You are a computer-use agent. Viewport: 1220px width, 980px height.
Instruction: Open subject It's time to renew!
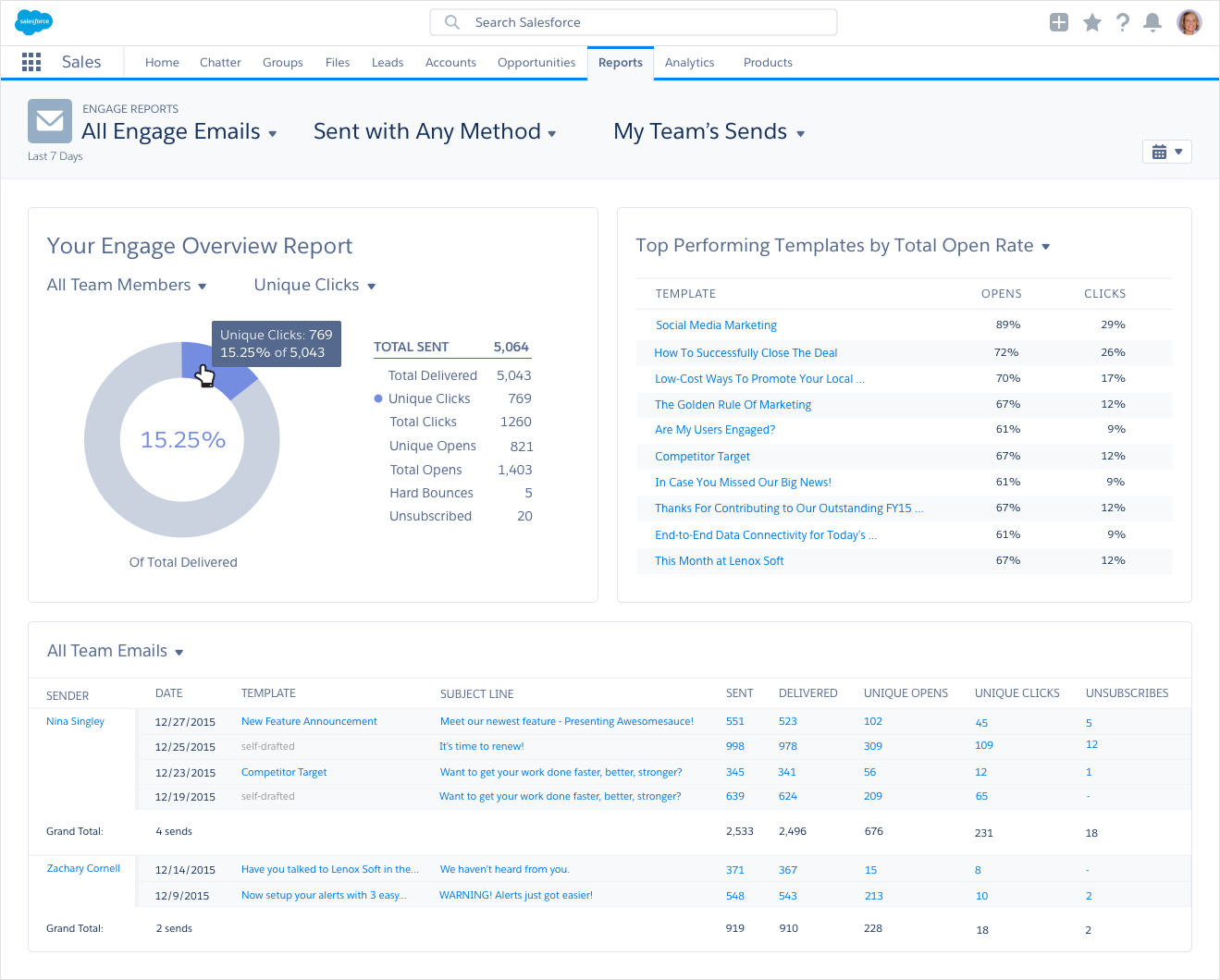(x=481, y=746)
